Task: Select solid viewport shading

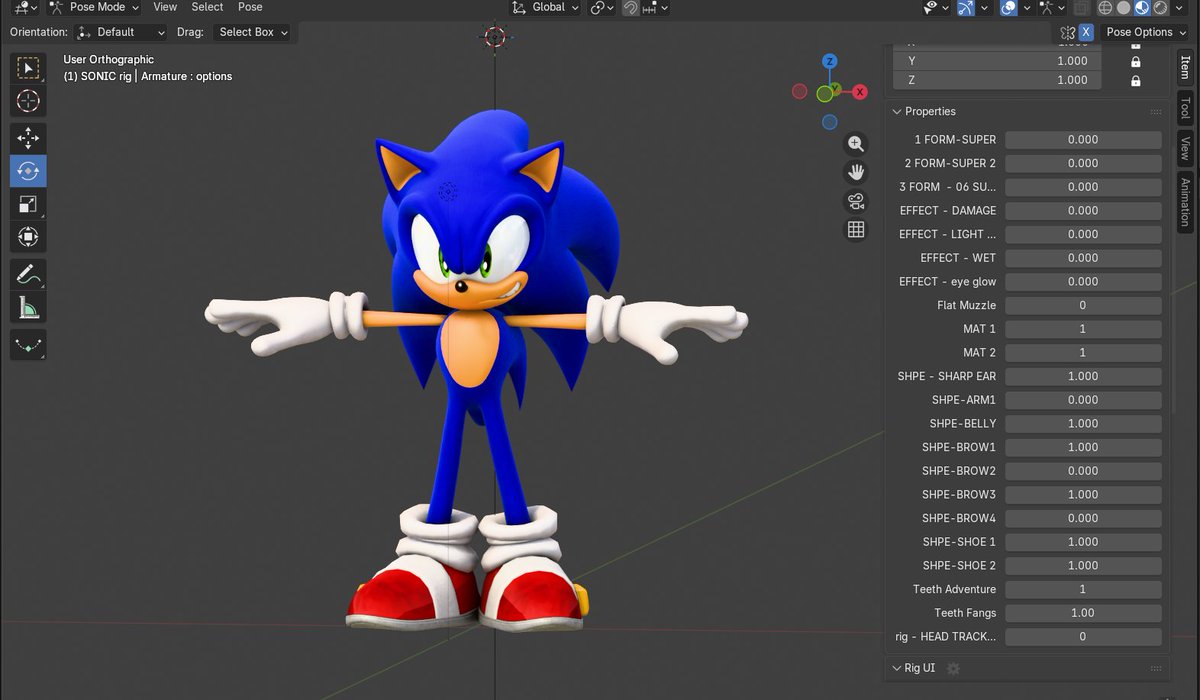Action: [1123, 8]
